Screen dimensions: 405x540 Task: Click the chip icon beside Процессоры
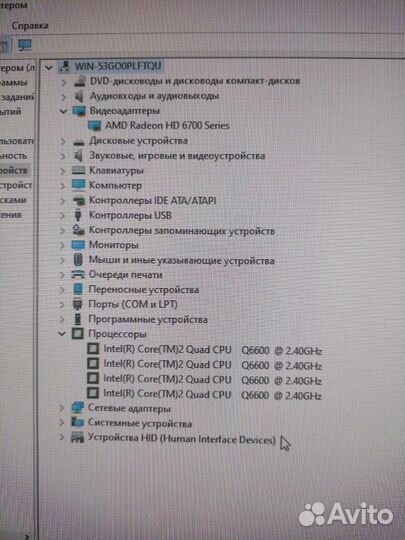78,334
